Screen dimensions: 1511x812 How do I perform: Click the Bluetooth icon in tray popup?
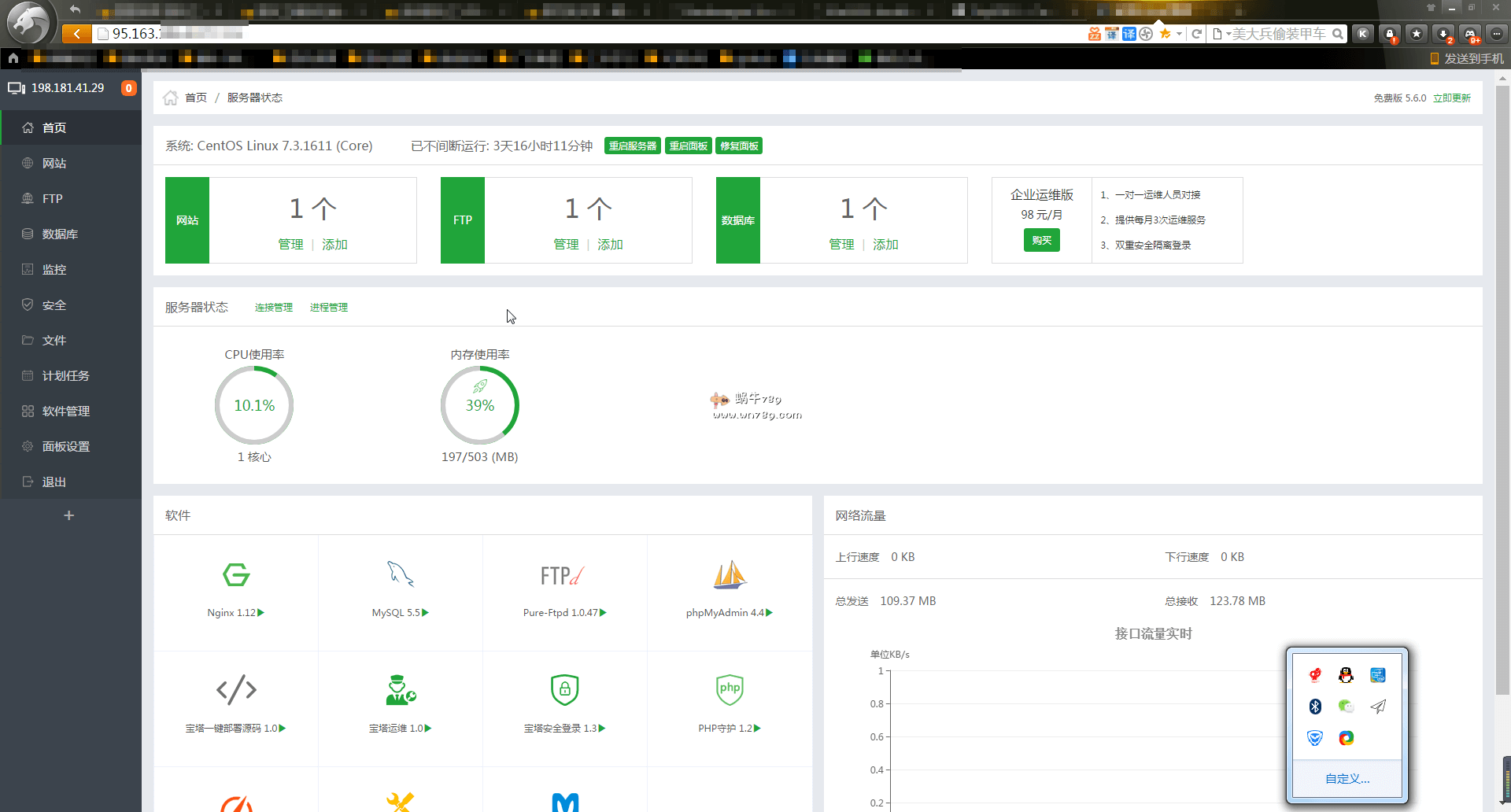(1315, 707)
